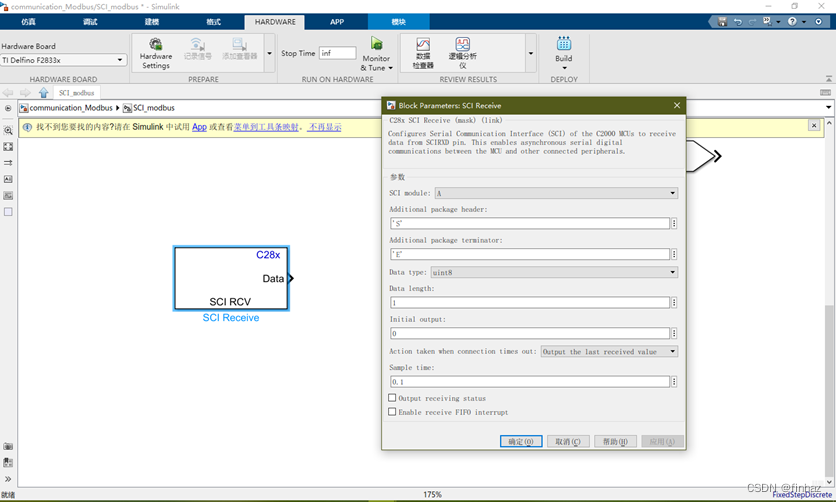Click Additional package header field
Viewport: 836px width, 502px height.
tap(529, 223)
